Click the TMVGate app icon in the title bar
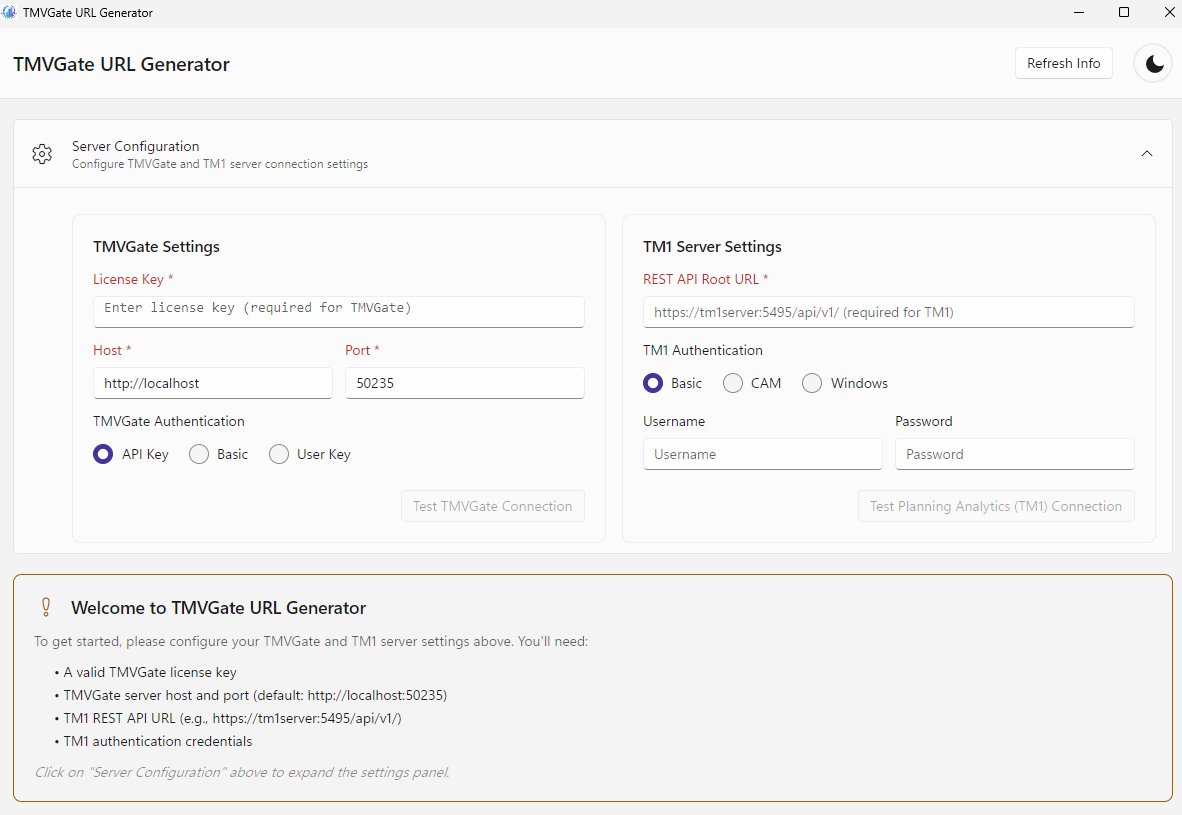 (9, 12)
